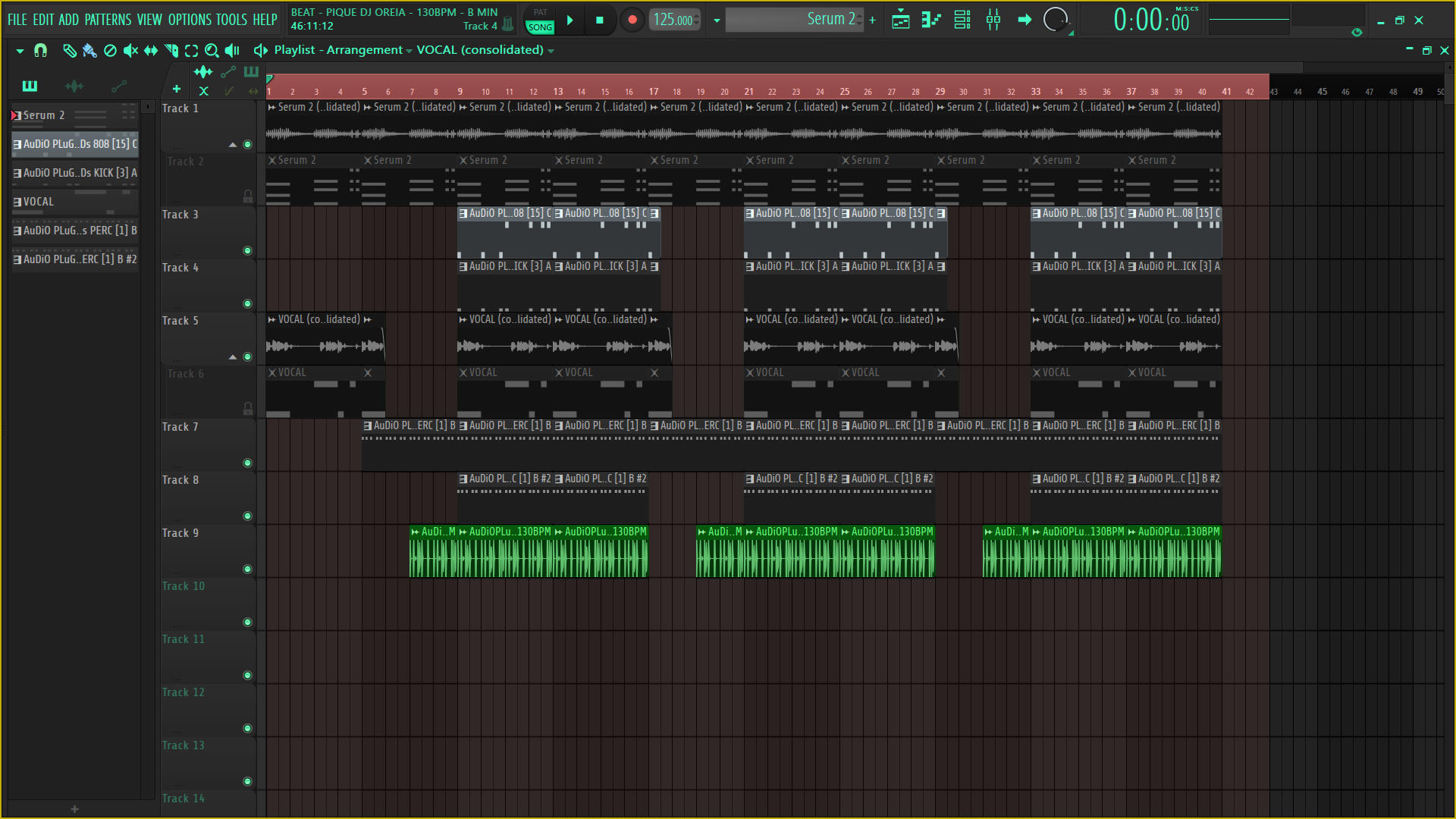1456x819 pixels.
Task: Open the PATTERNS menu
Action: coord(107,20)
